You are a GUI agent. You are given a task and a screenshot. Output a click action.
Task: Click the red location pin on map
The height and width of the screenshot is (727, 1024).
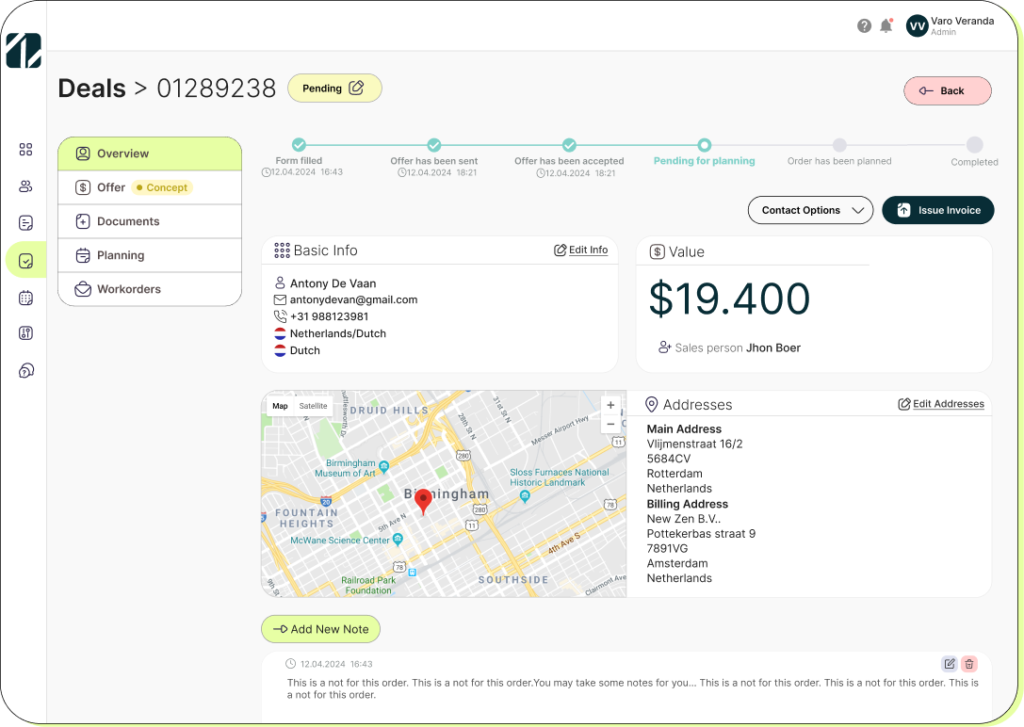click(423, 501)
